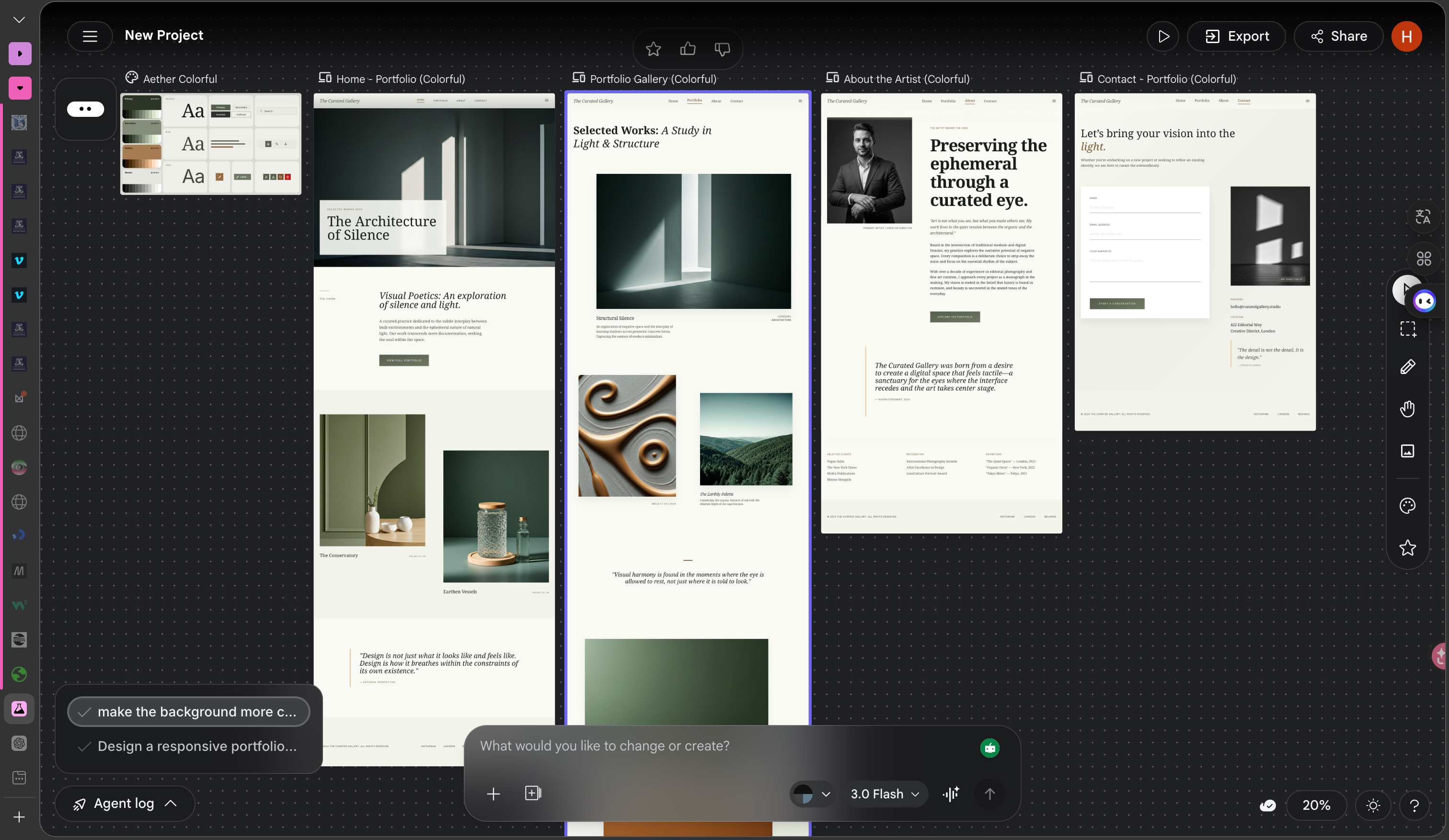This screenshot has height=840, width=1449.
Task: Select the pencil edit tool
Action: (x=1407, y=366)
